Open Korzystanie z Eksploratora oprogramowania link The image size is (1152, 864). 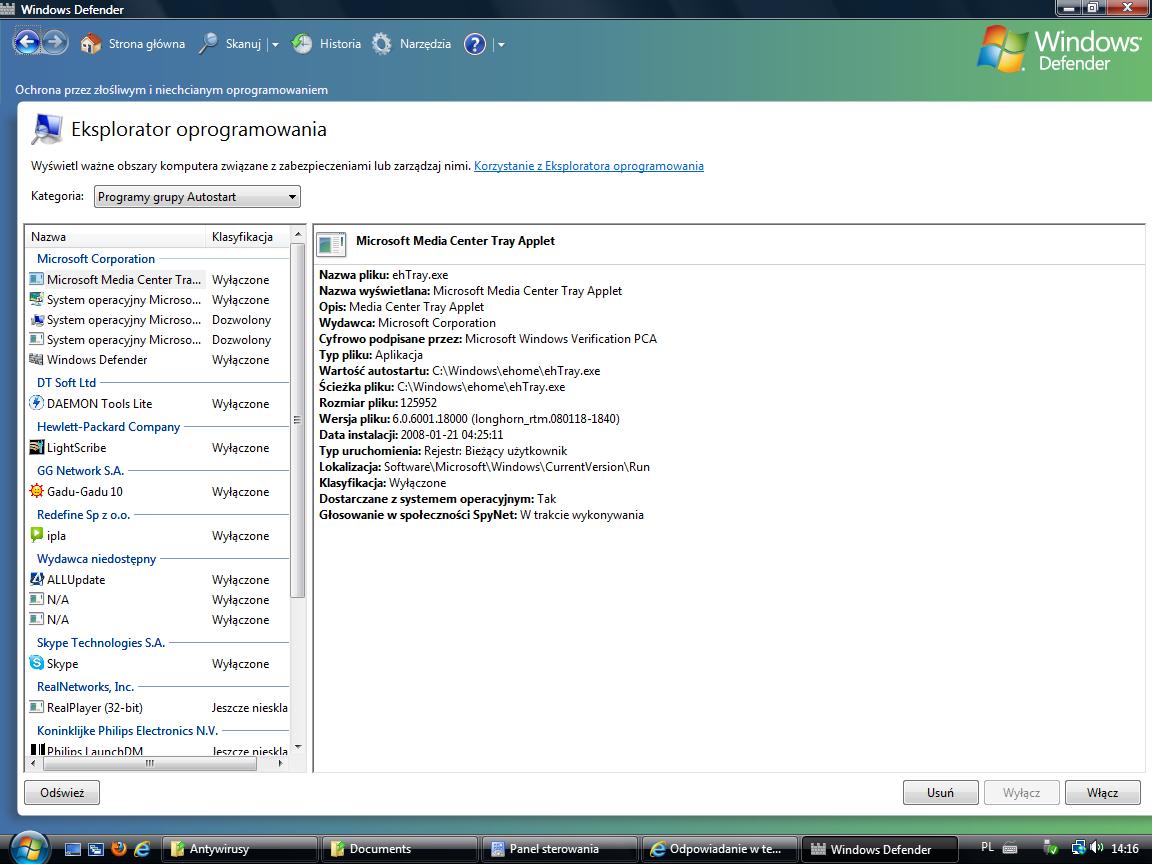[x=588, y=166]
